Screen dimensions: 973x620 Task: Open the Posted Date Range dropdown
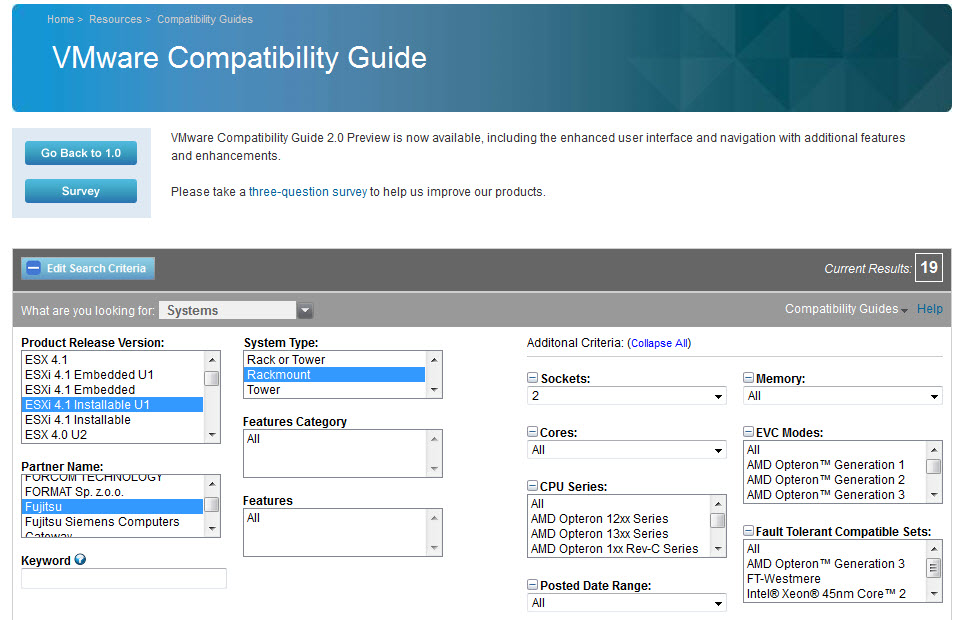(x=627, y=603)
